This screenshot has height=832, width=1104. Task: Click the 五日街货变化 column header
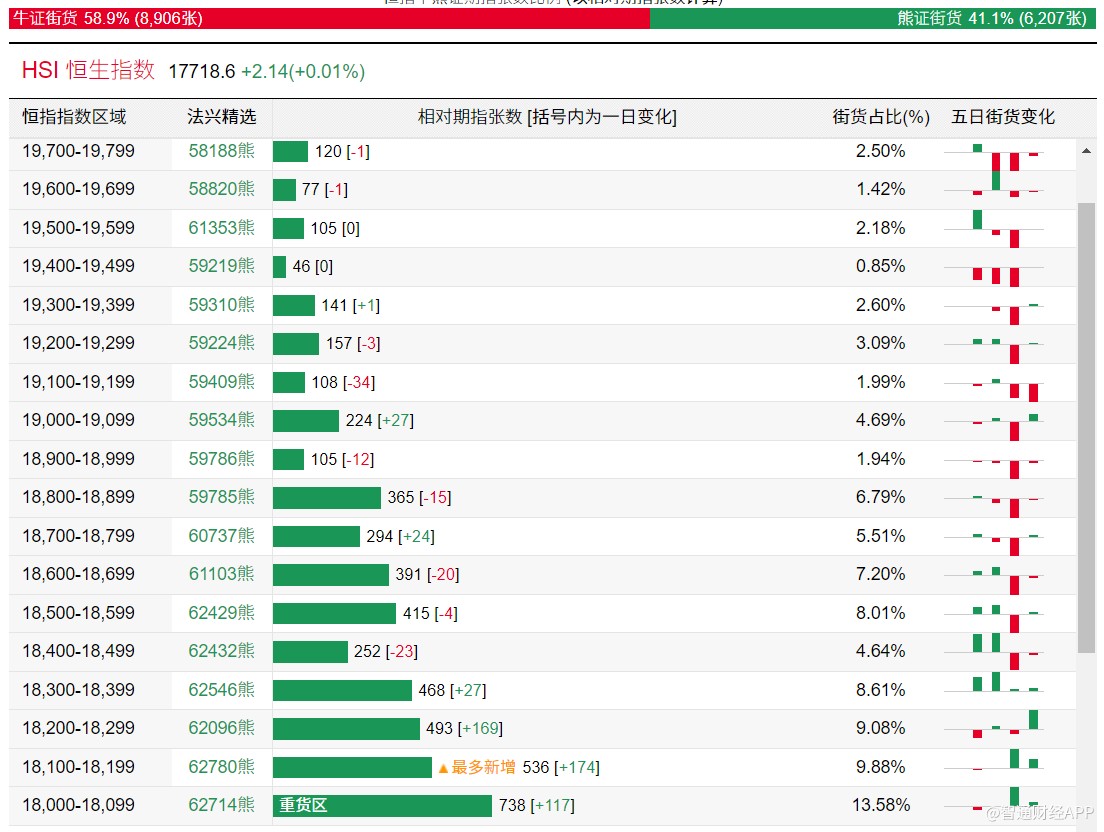pyautogui.click(x=1003, y=117)
